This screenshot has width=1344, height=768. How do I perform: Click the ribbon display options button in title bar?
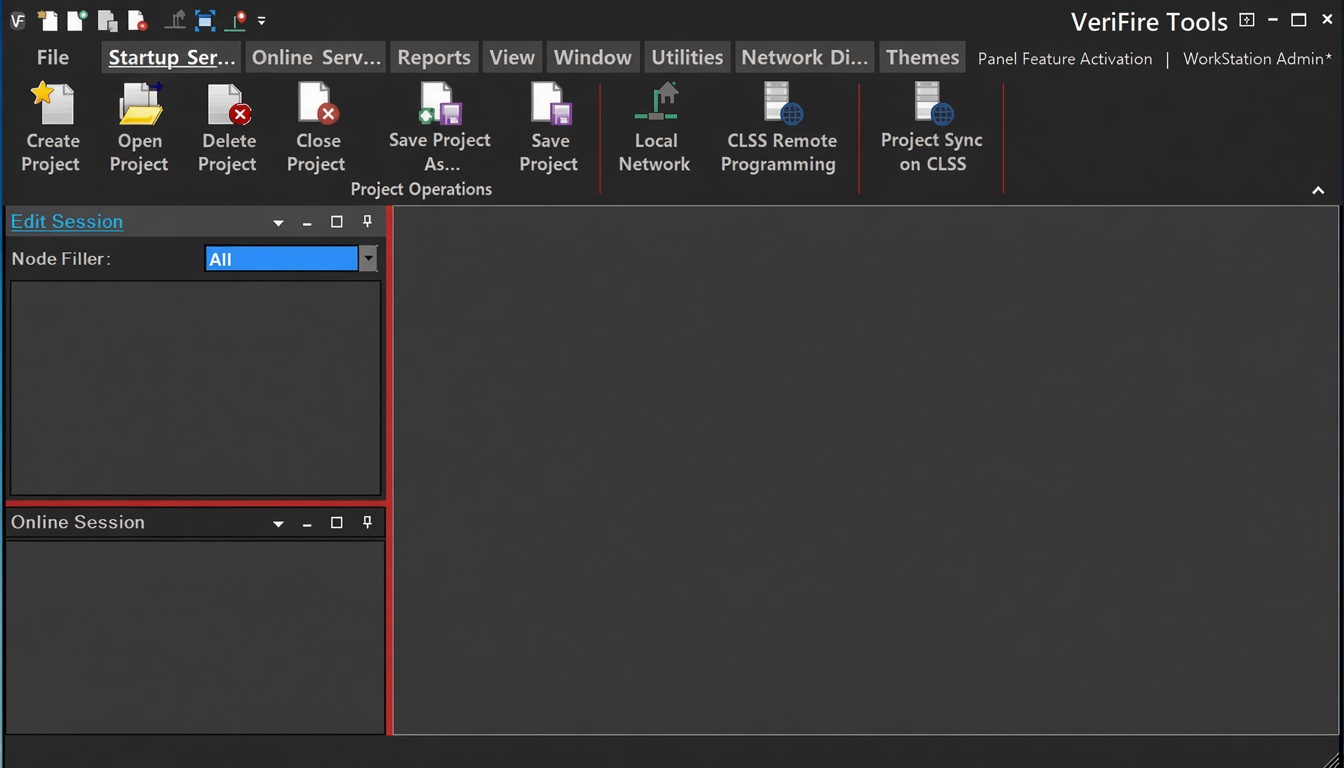tap(1246, 20)
